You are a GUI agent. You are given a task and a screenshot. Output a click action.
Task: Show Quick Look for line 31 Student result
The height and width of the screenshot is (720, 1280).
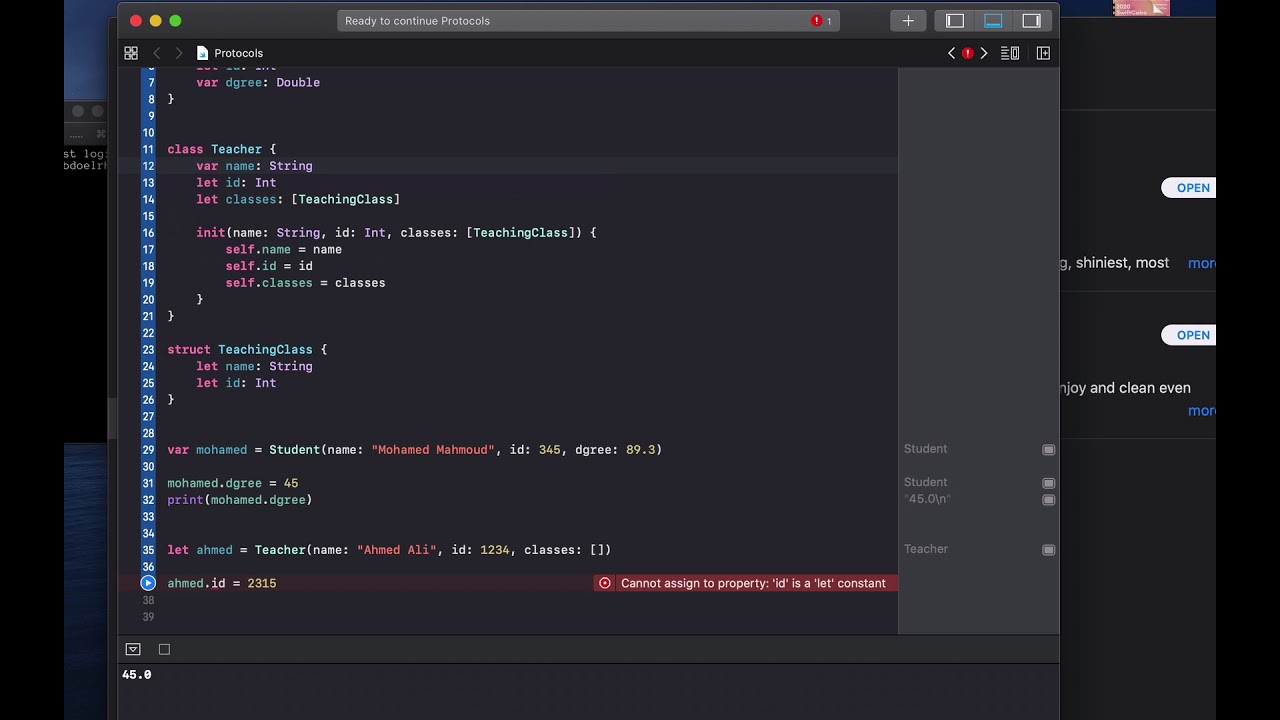[1048, 483]
